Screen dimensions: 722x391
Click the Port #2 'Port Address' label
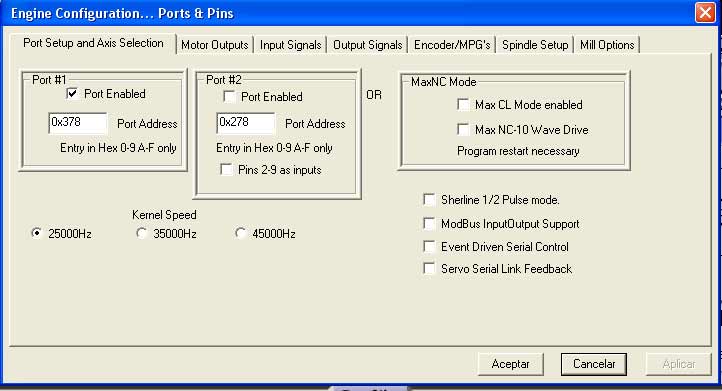[315, 123]
